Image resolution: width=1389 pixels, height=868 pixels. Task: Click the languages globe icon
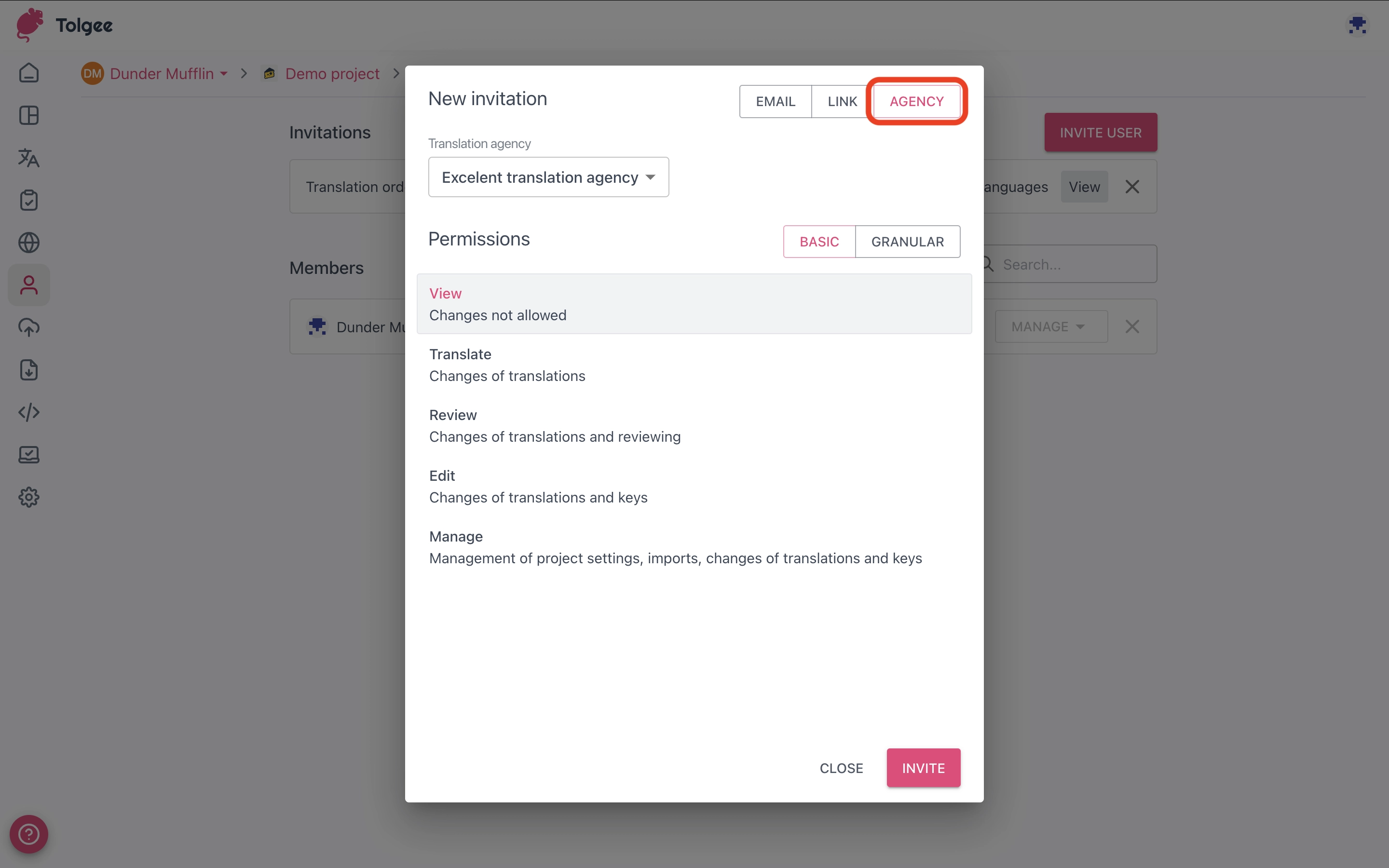[x=28, y=242]
